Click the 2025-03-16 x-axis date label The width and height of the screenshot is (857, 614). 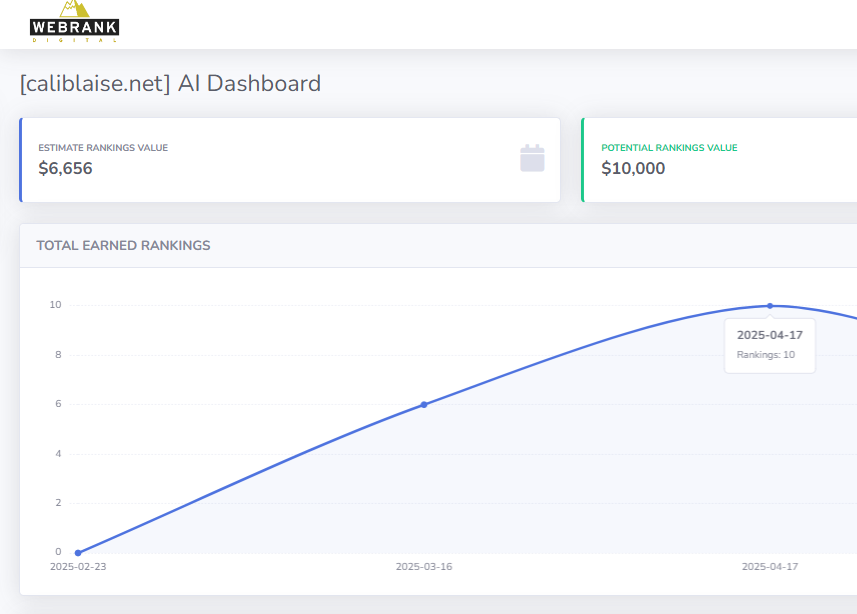(424, 567)
